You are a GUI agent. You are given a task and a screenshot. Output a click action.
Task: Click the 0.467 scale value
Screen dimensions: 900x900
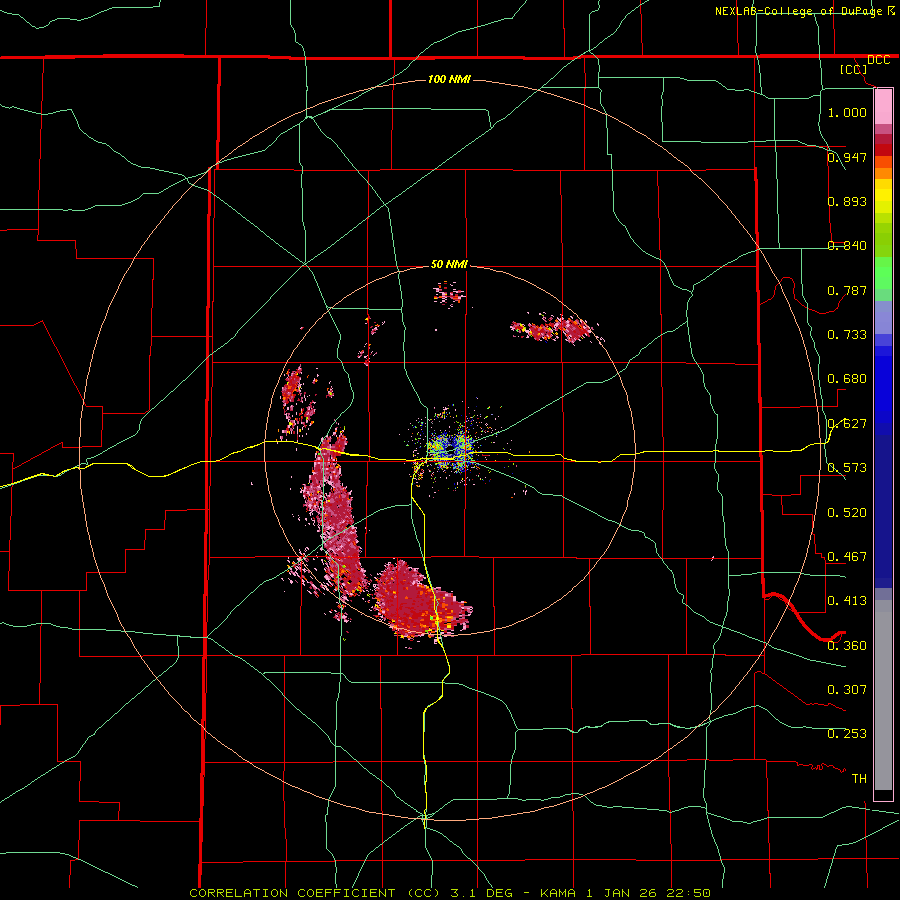(x=847, y=556)
